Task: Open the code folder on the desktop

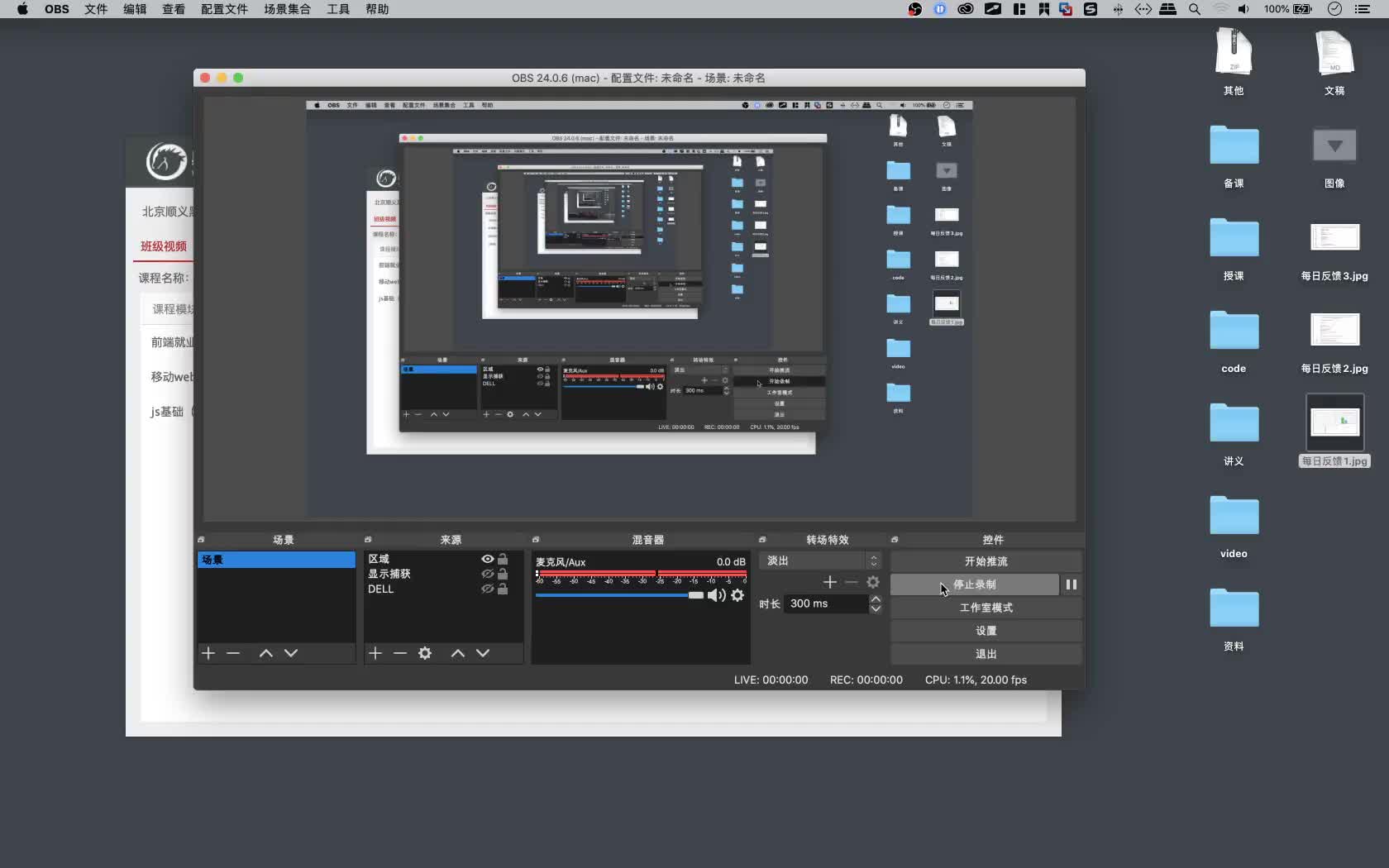Action: 1234,331
